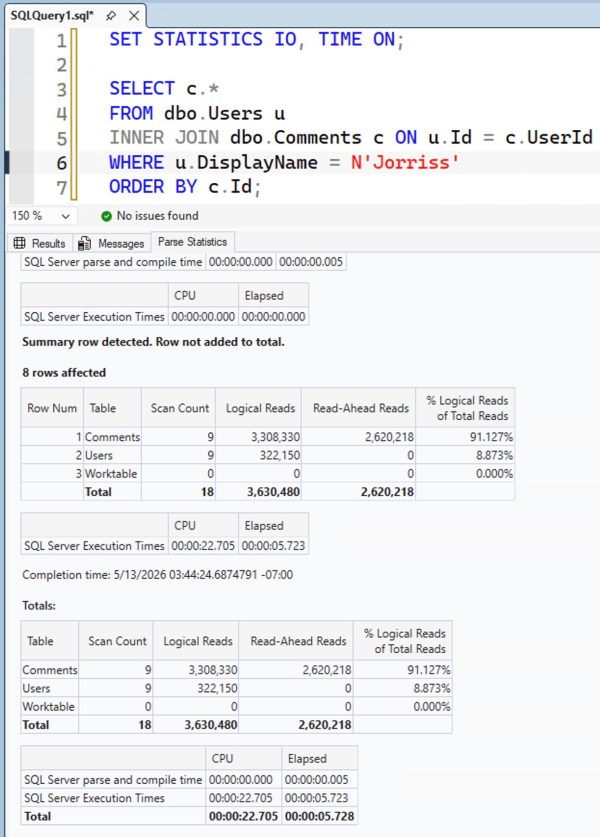Click the Messages tab icon
600x837 pixels.
click(84, 243)
